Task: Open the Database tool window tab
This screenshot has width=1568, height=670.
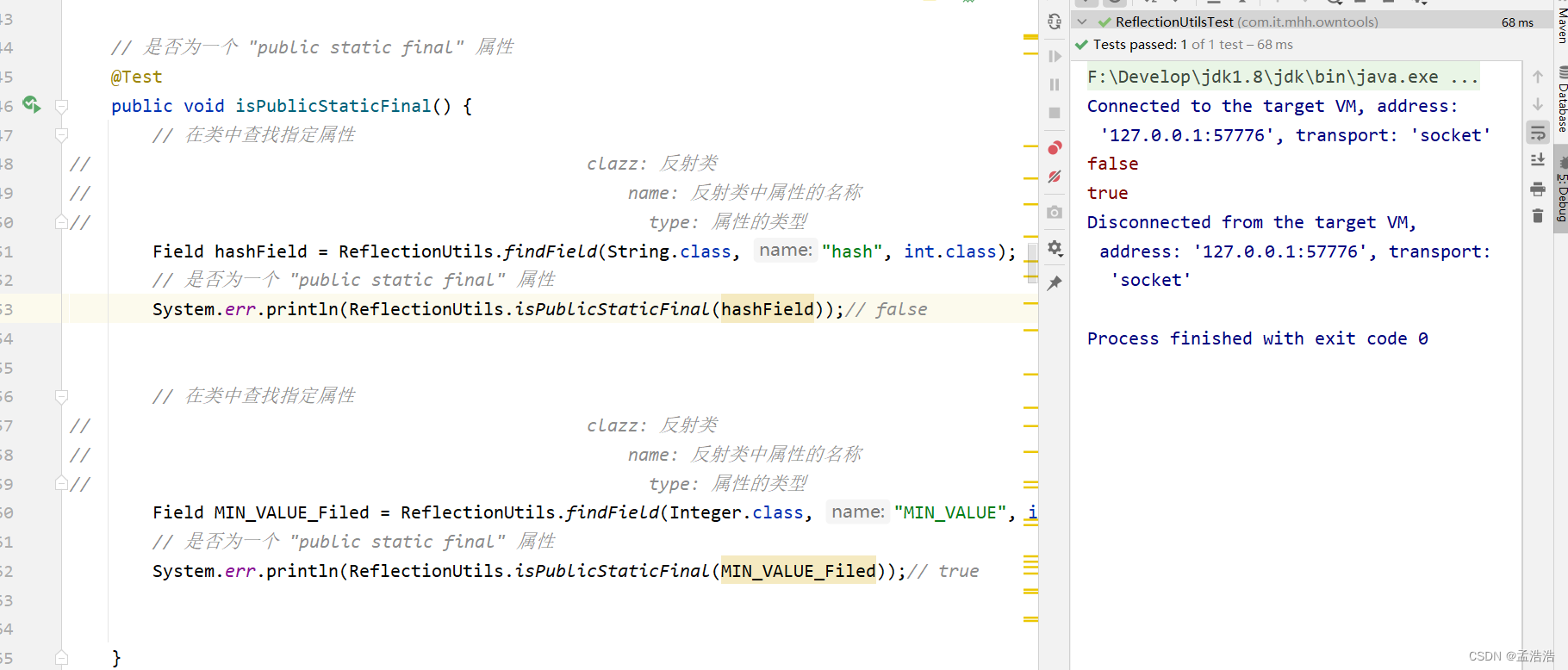Action: pyautogui.click(x=1561, y=100)
